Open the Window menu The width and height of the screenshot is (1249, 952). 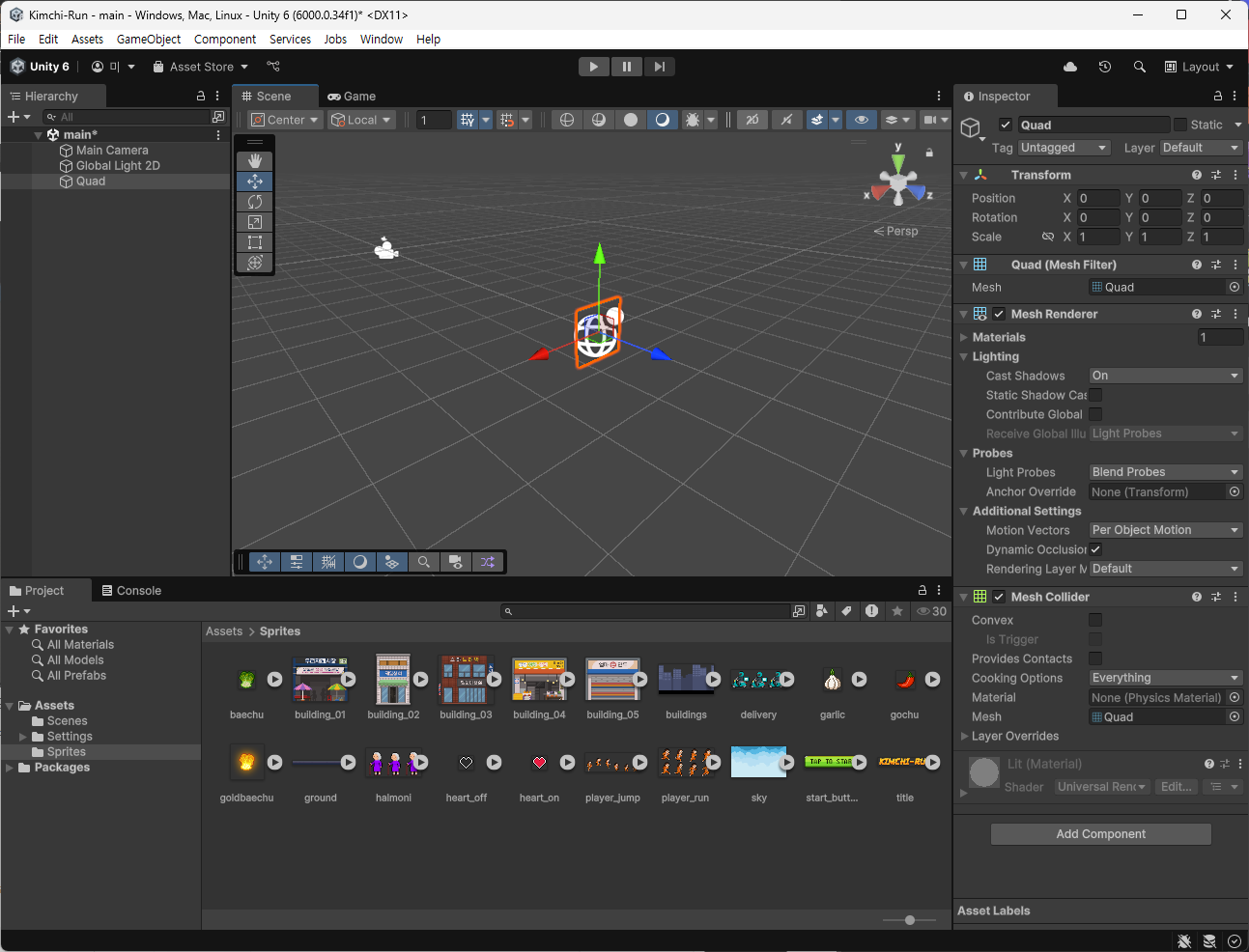click(382, 40)
